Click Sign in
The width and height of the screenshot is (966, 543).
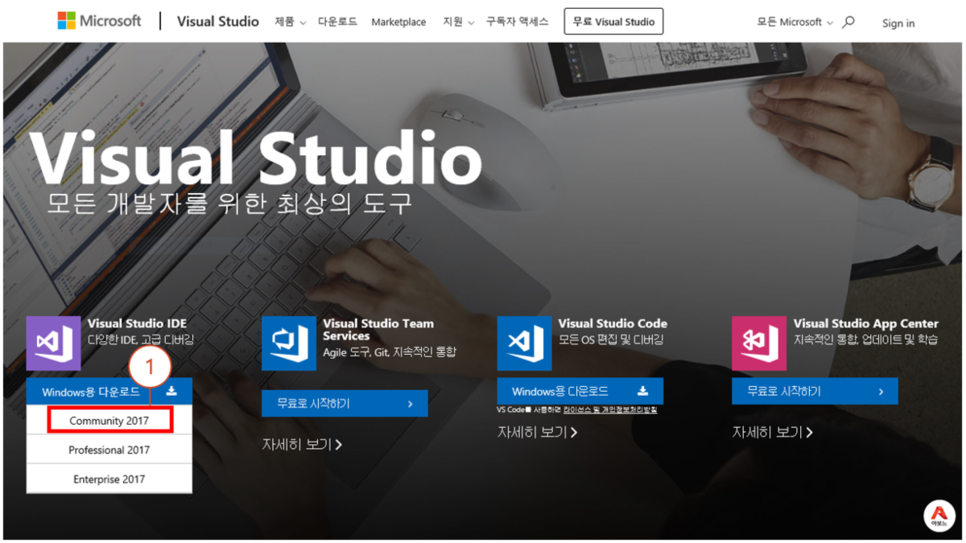(x=898, y=23)
